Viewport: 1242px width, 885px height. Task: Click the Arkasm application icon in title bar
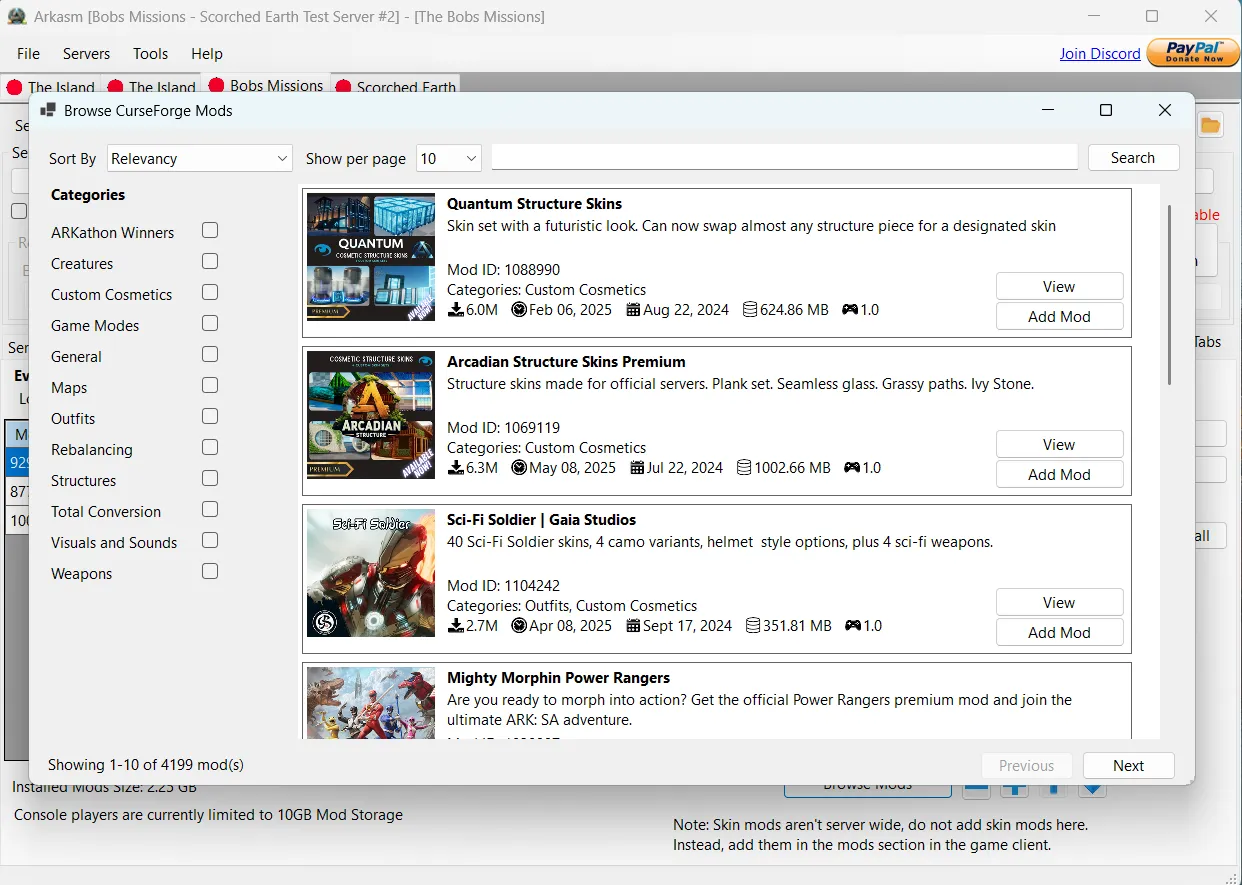tap(16, 17)
